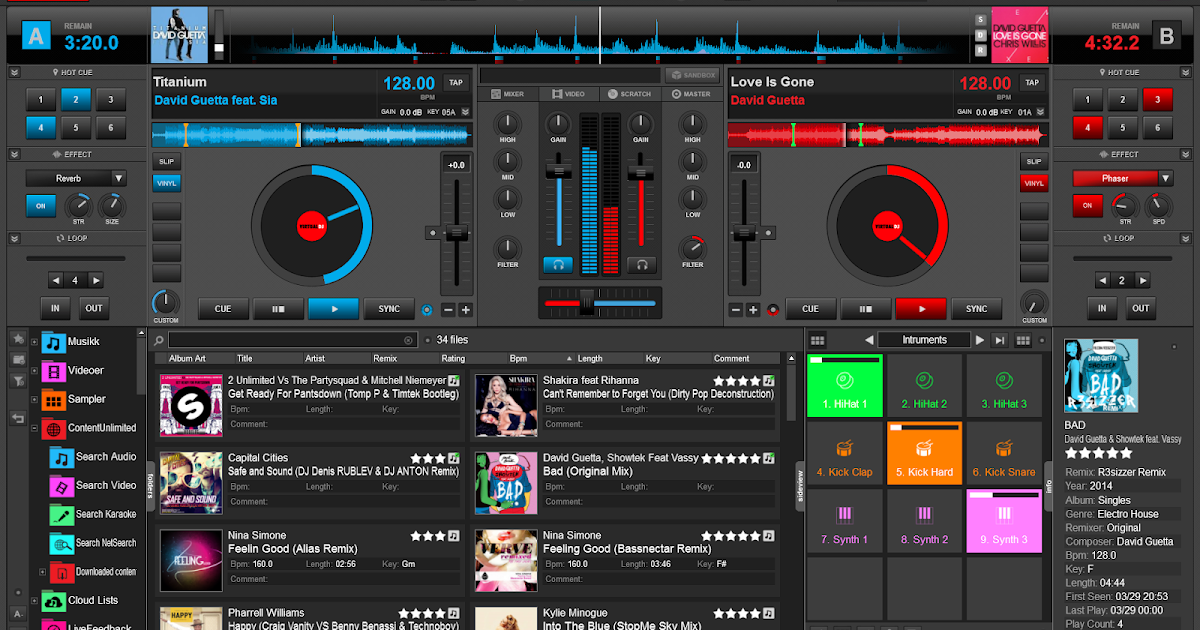Screen dimensions: 1200x630
Task: Trigger the HiHat 2 sampler pad
Action: [924, 386]
